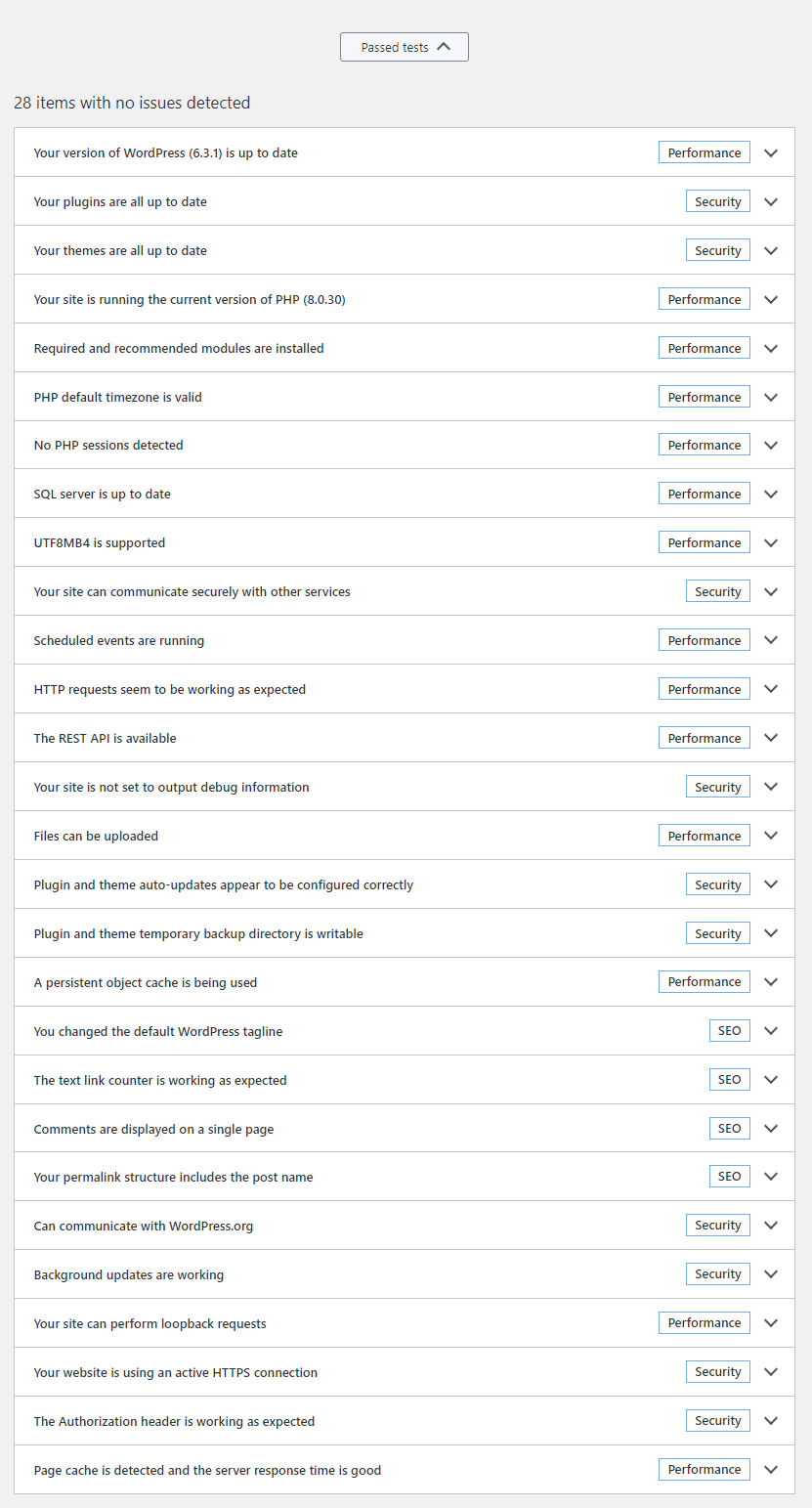Click chevron next to default WordPress tagline row

771,1031
